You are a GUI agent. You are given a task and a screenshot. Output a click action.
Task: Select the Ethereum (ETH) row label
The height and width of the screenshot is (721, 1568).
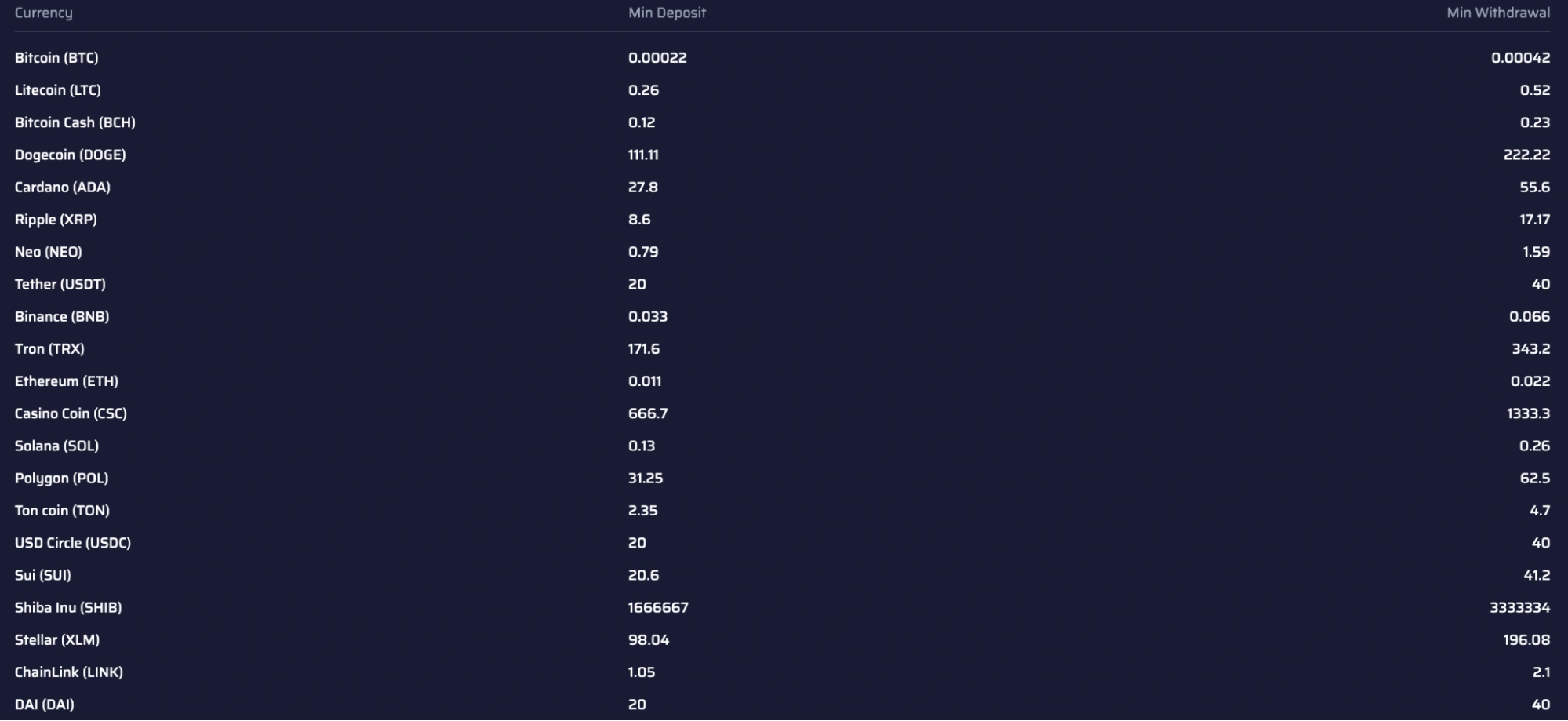(x=67, y=381)
